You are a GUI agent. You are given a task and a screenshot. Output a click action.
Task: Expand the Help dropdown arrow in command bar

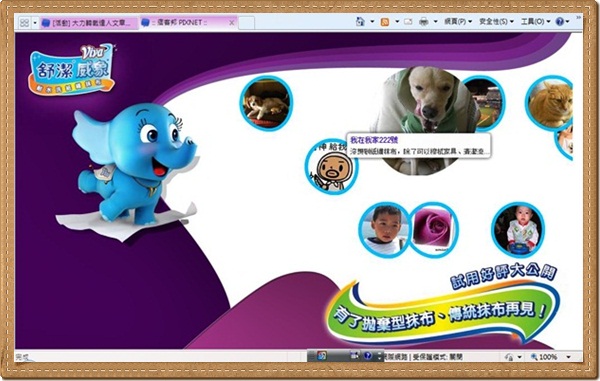(567, 22)
